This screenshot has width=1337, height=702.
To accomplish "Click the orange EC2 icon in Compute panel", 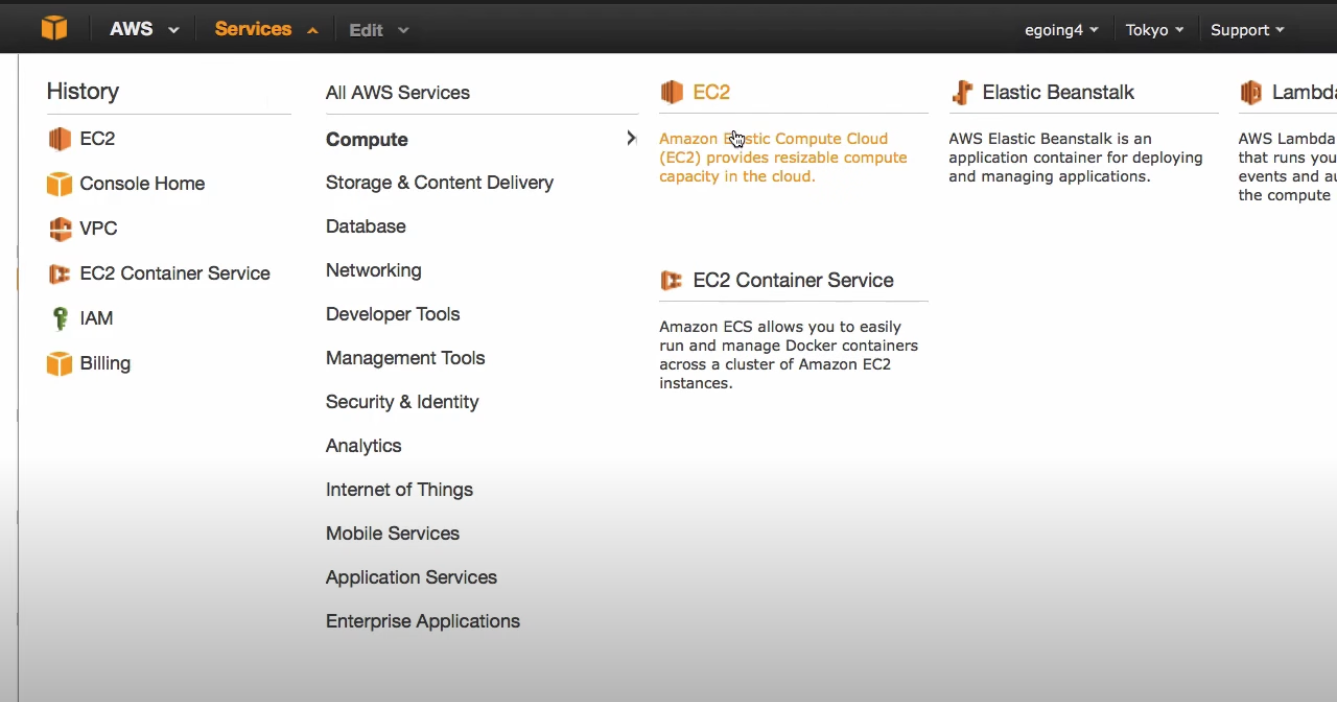I will point(671,92).
